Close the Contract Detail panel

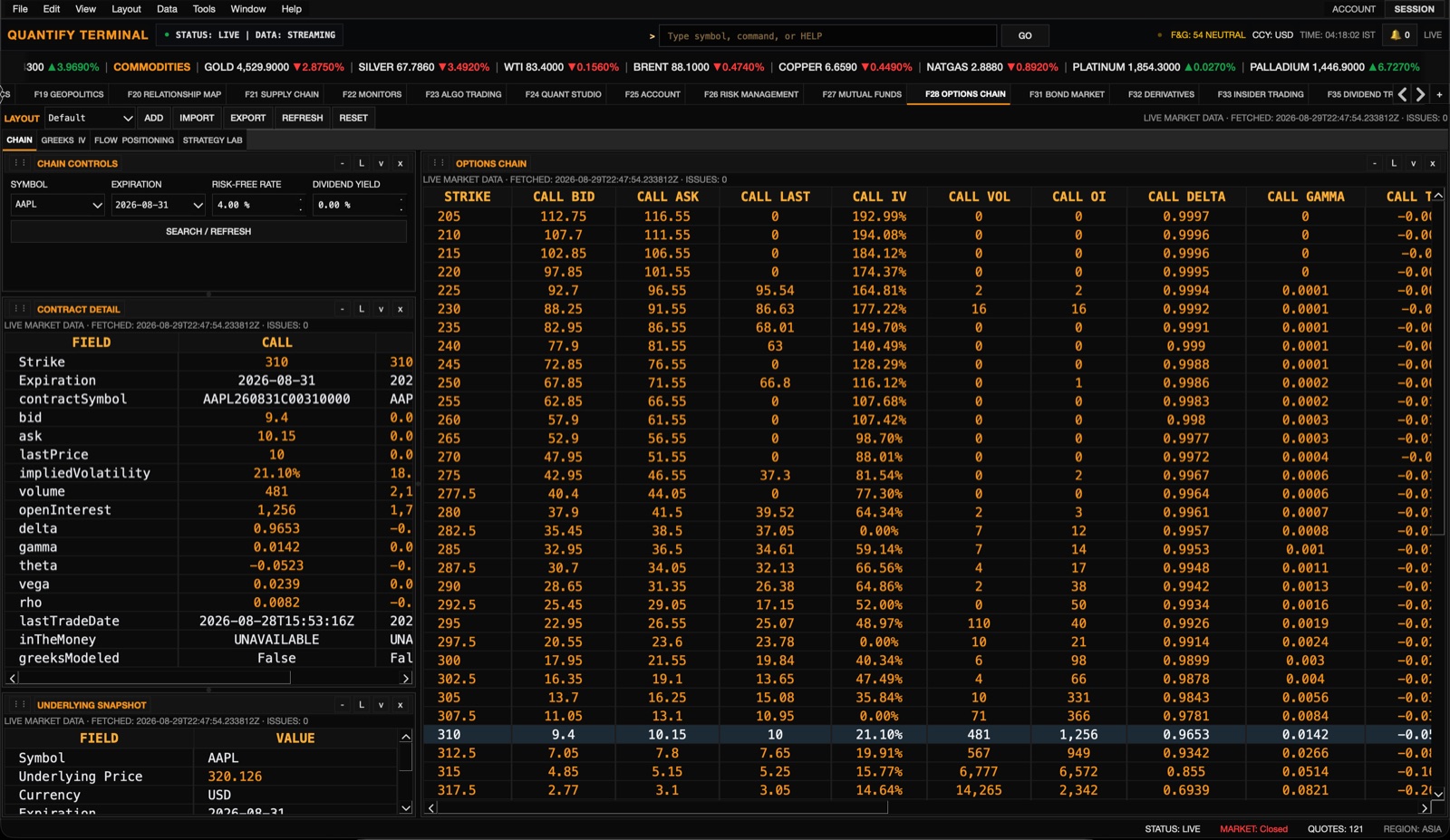tap(400, 309)
